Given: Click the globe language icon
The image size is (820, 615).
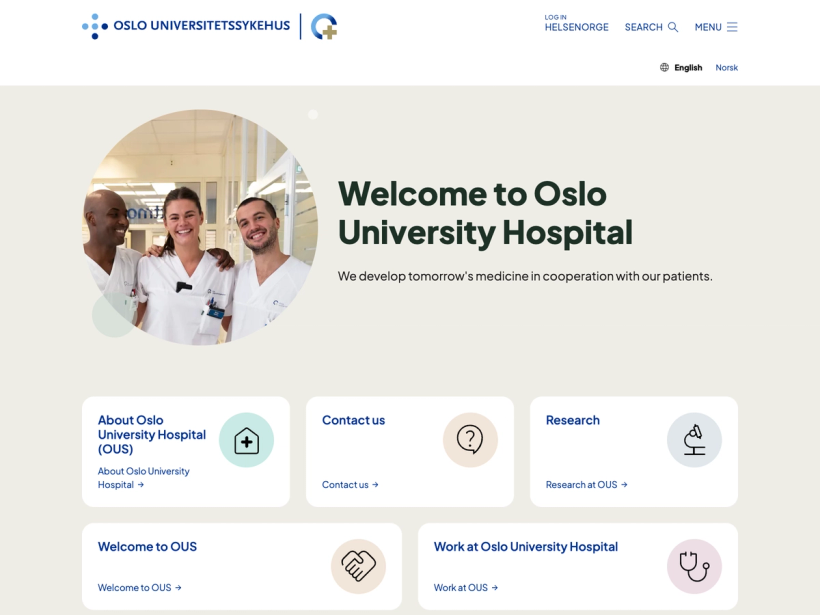Looking at the screenshot, I should click(x=664, y=67).
